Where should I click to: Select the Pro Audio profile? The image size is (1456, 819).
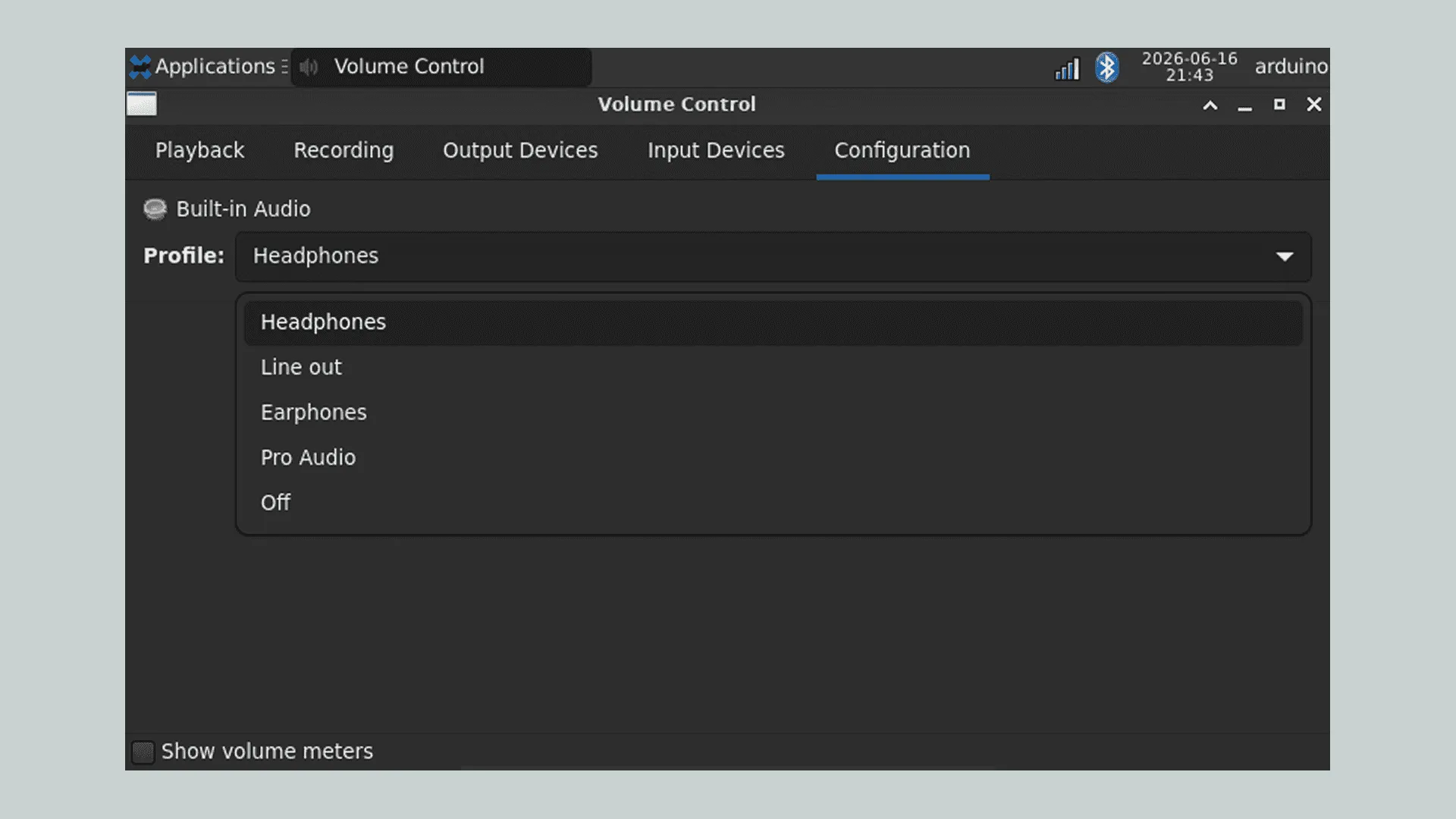[x=773, y=458]
